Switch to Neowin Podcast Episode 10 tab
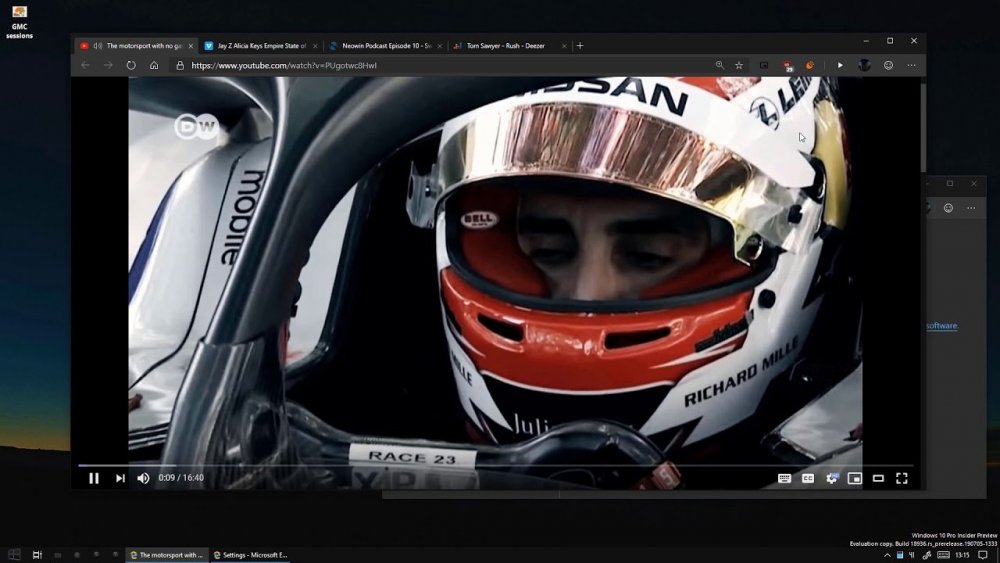This screenshot has width=1000, height=563. [386, 46]
